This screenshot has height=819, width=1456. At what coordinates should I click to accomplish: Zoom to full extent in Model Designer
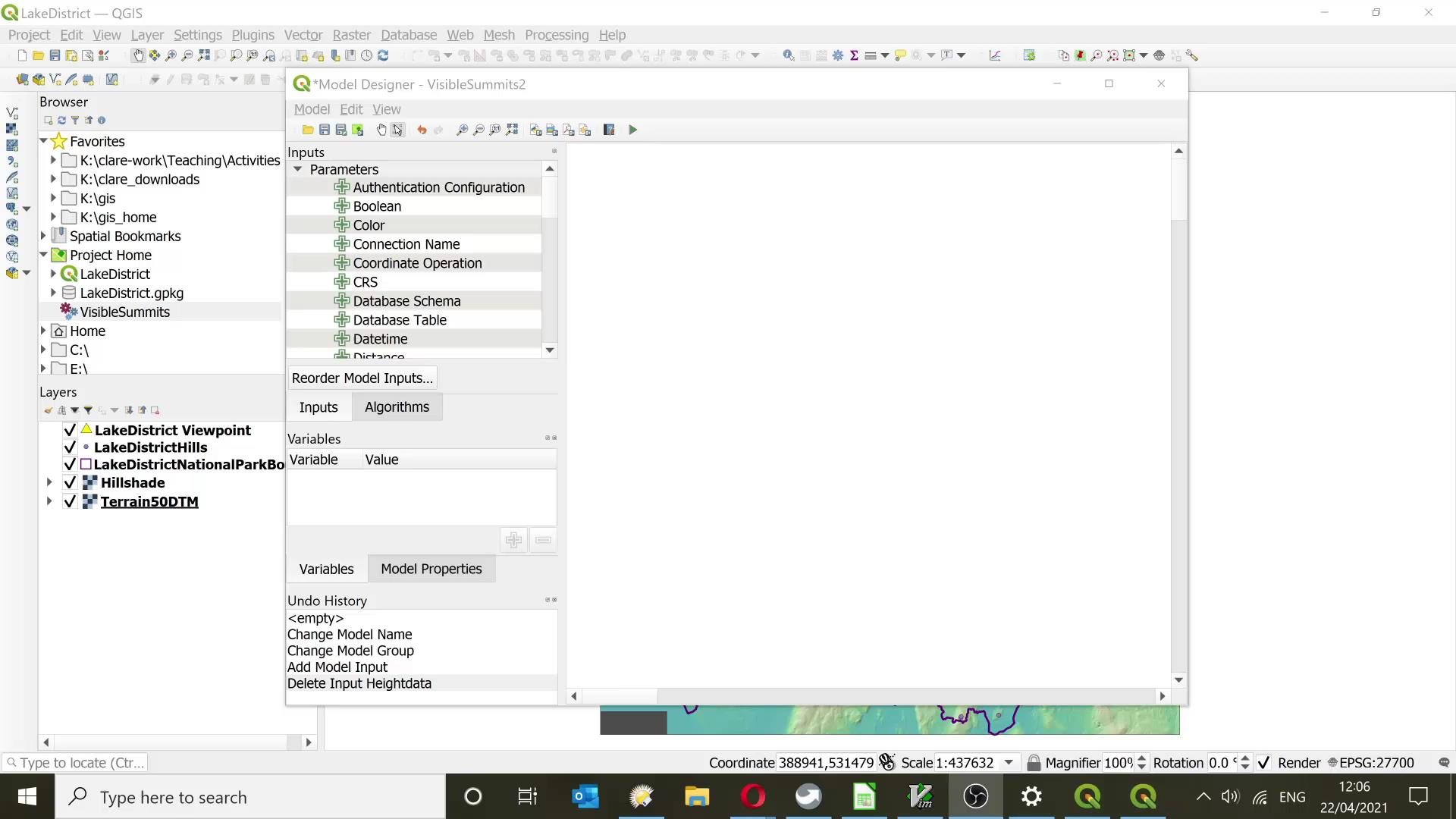point(513,130)
